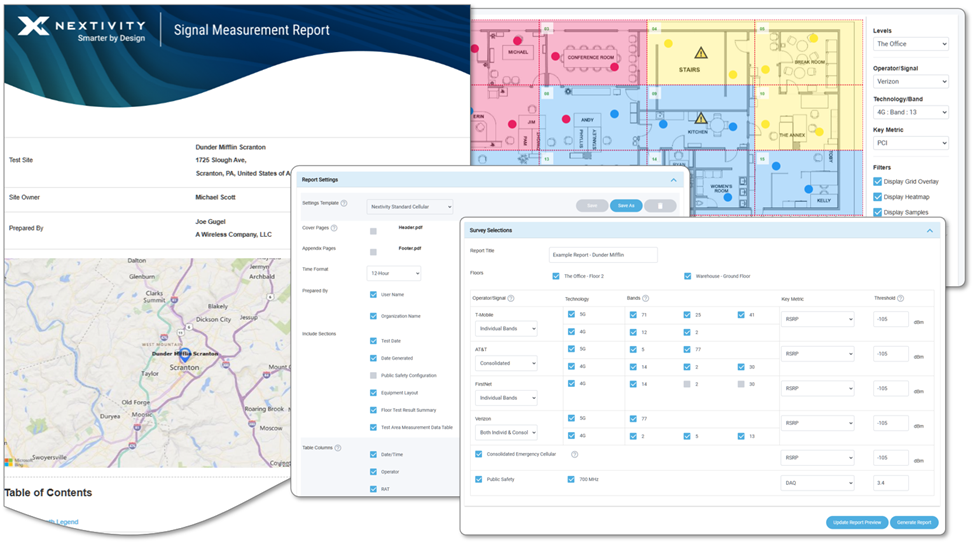
Task: Click the Update Report Preview button
Action: pos(857,522)
